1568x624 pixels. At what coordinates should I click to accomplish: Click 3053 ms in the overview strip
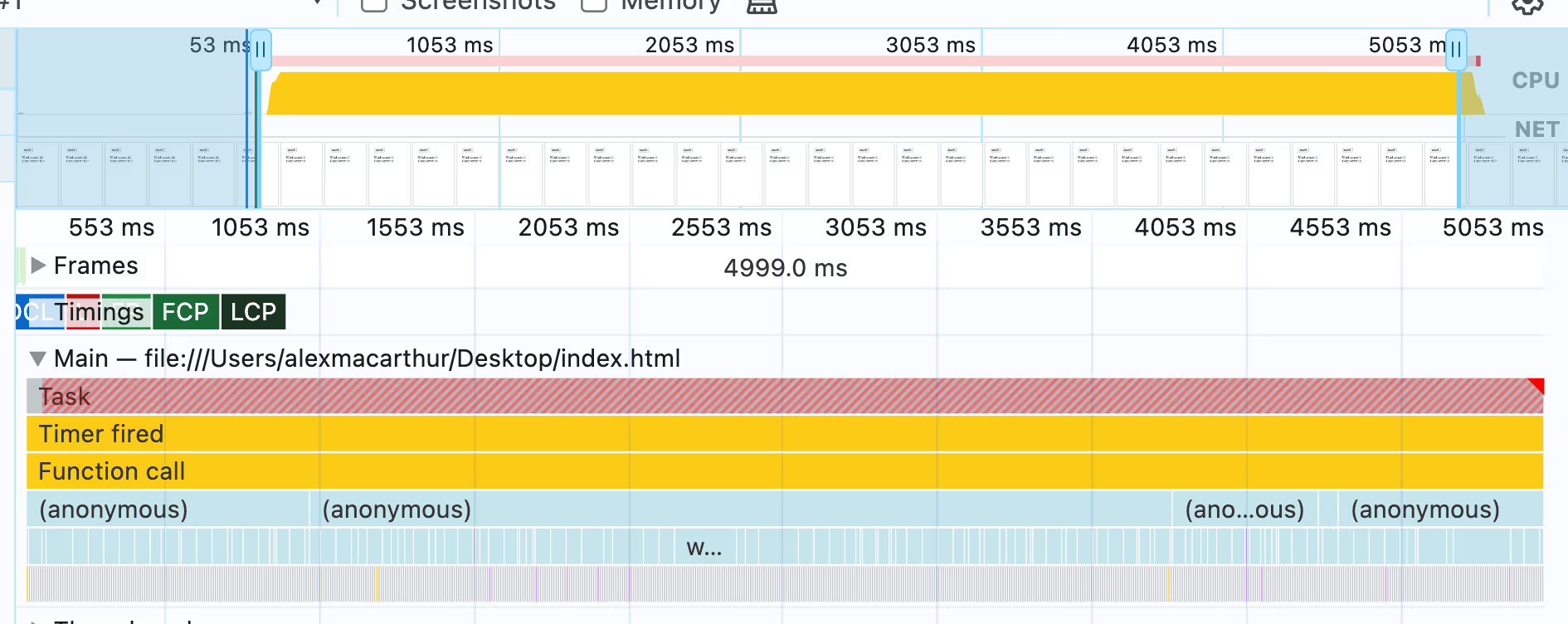click(x=930, y=45)
